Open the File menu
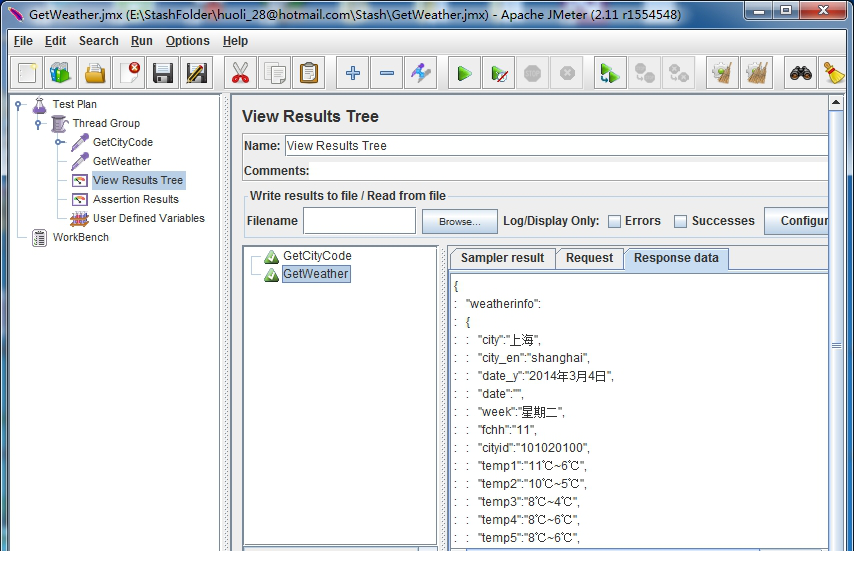 (x=23, y=41)
